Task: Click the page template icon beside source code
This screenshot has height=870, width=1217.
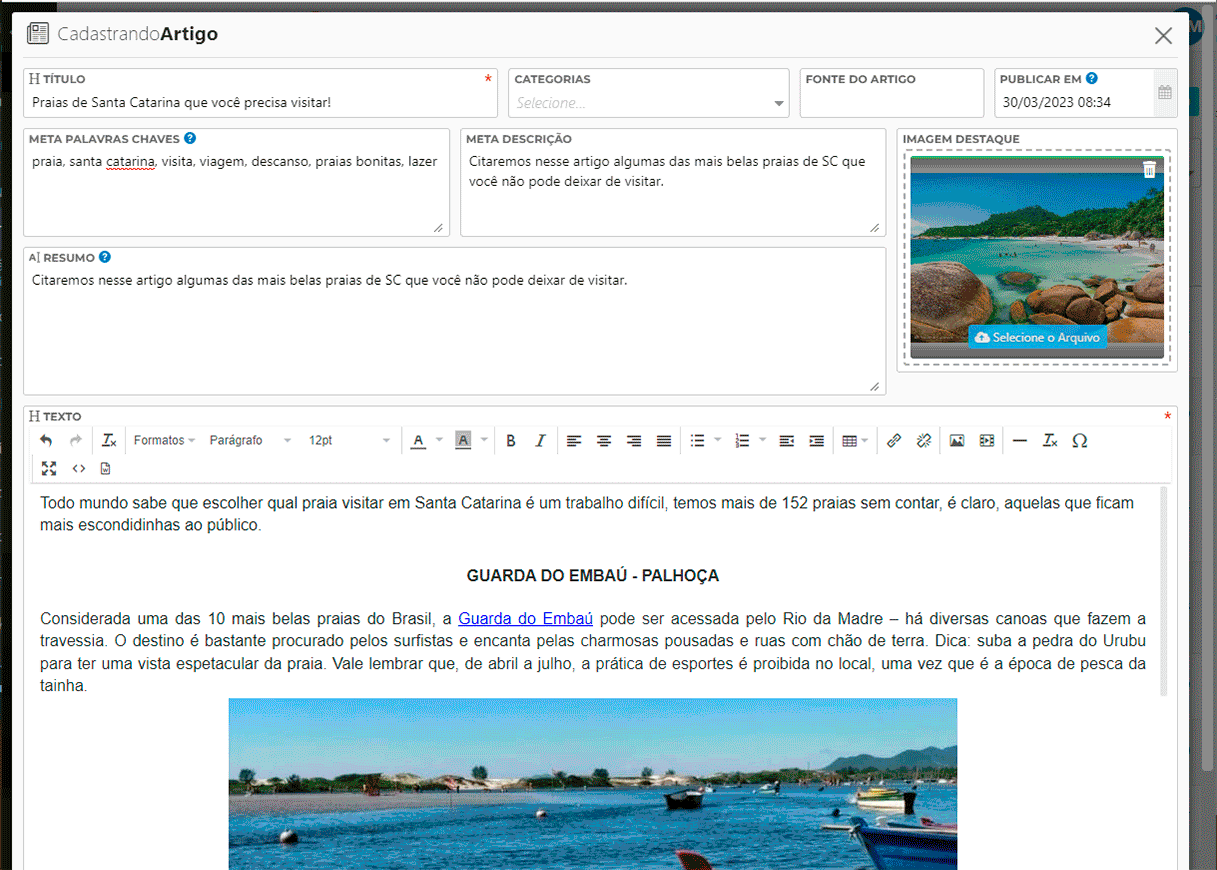Action: click(106, 468)
